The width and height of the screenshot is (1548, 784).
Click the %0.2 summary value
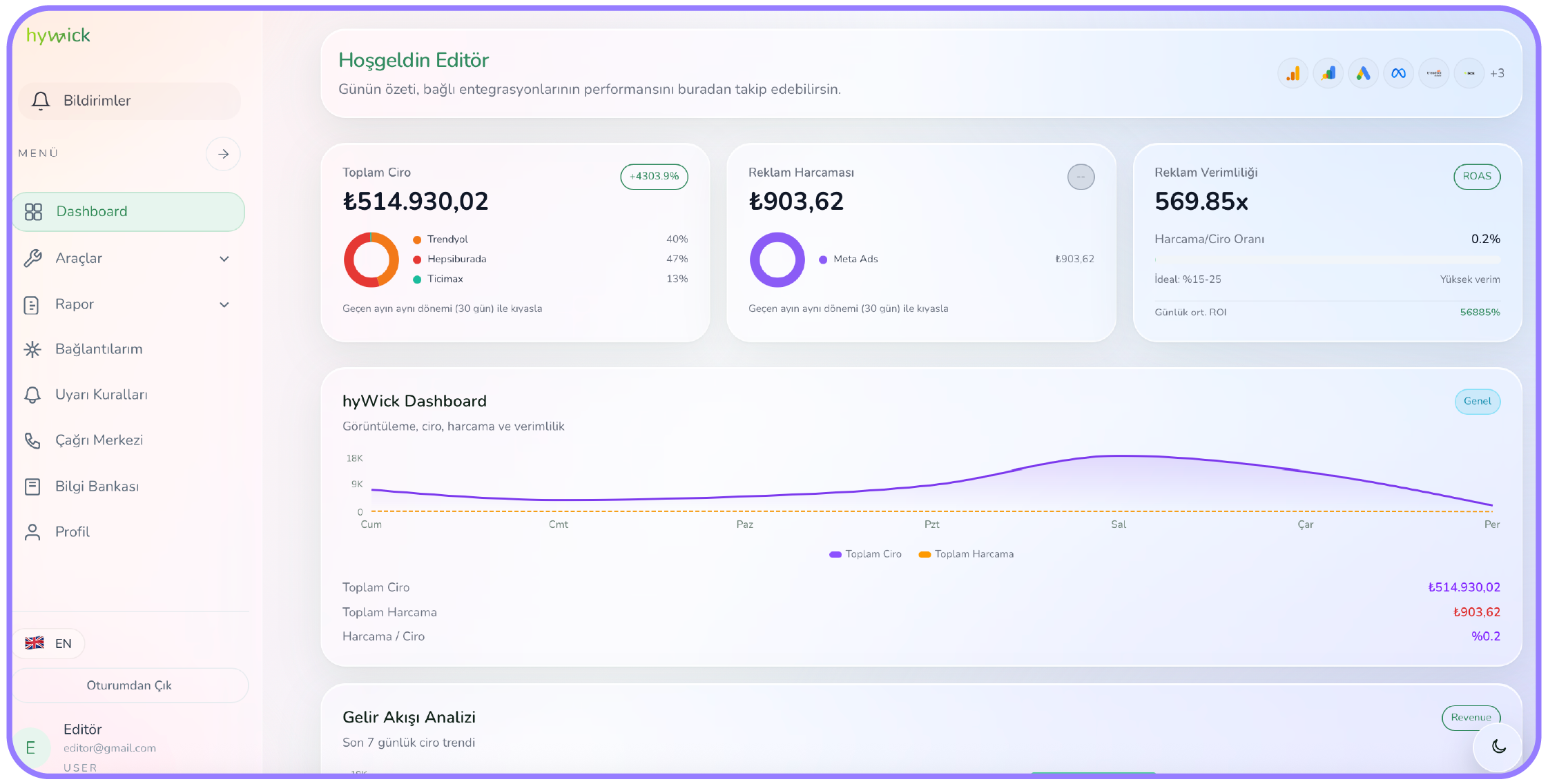click(1485, 637)
